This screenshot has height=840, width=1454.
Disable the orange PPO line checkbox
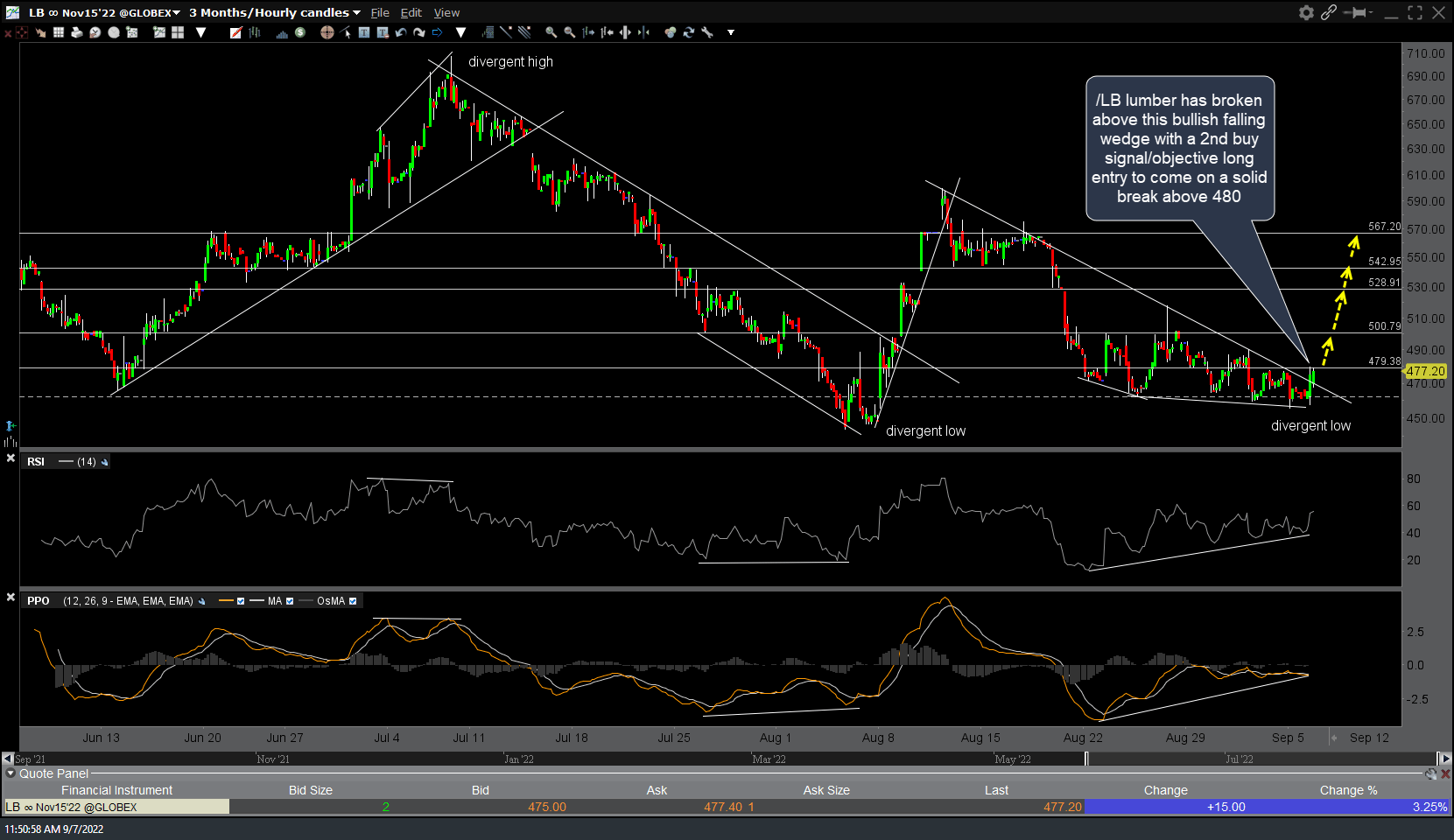pos(242,601)
